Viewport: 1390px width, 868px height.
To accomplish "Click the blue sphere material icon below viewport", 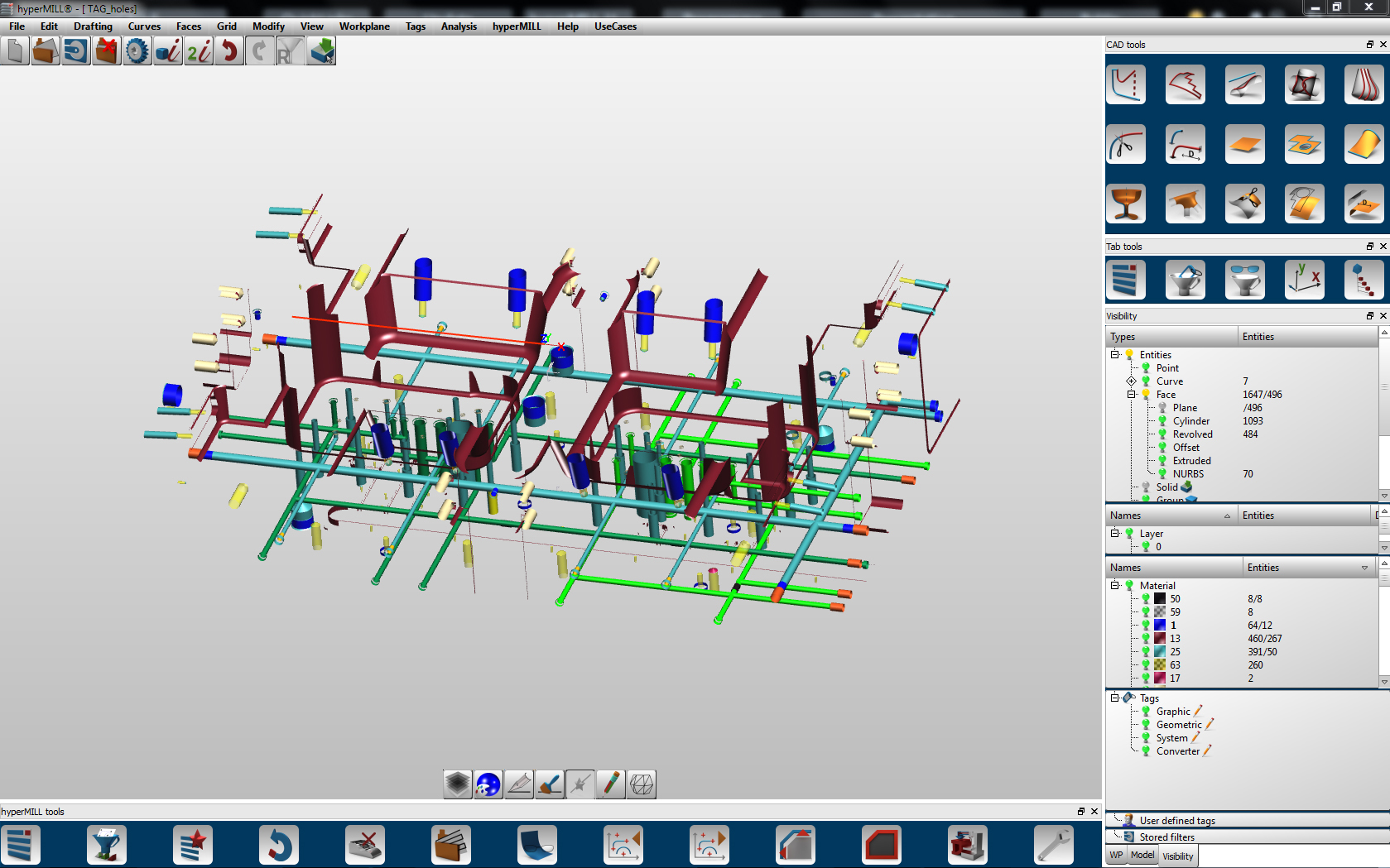I will (x=488, y=784).
